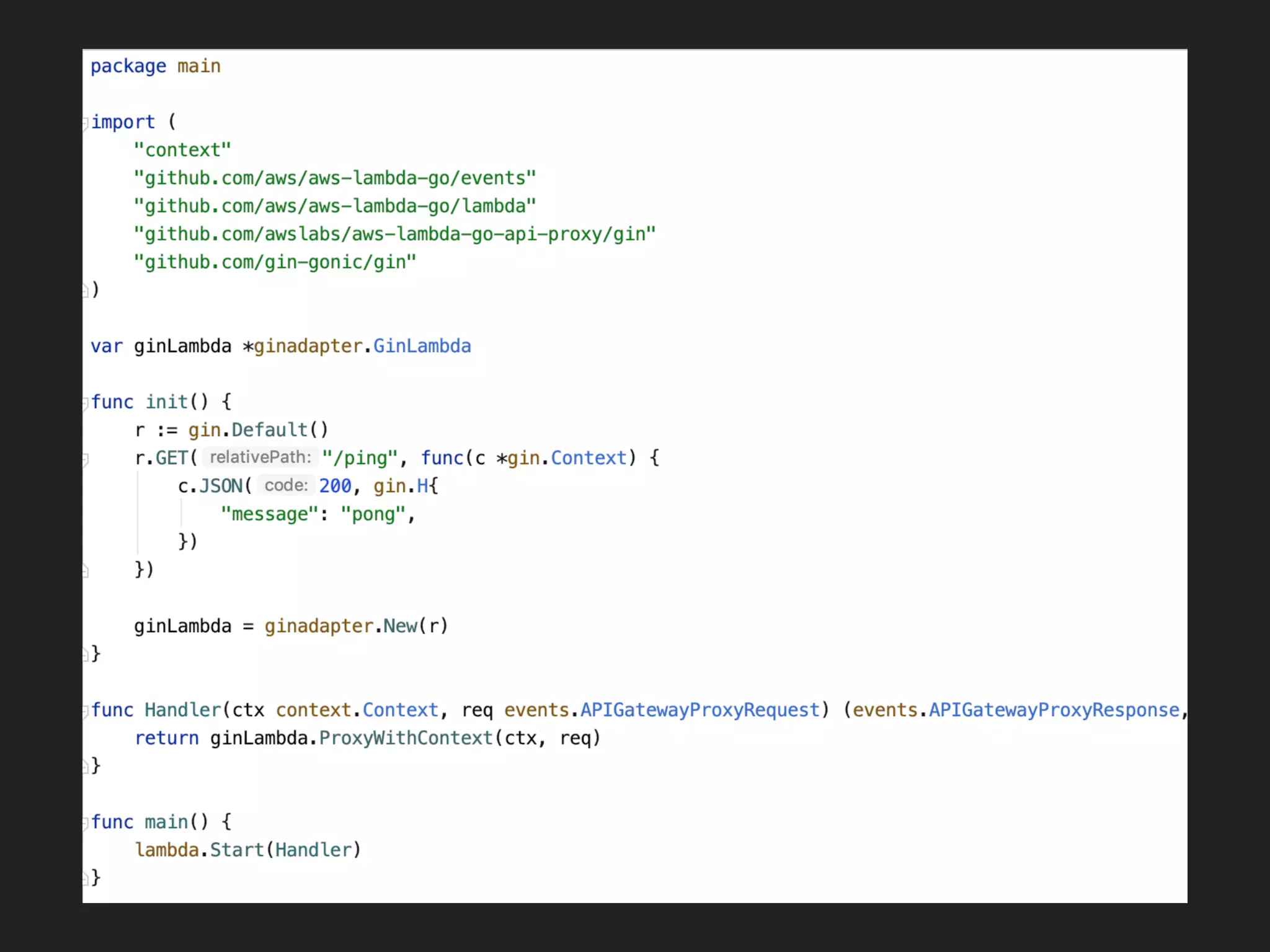Click fold end marker after lambda.Start line
Image resolution: width=1270 pixels, height=952 pixels.
(85, 878)
